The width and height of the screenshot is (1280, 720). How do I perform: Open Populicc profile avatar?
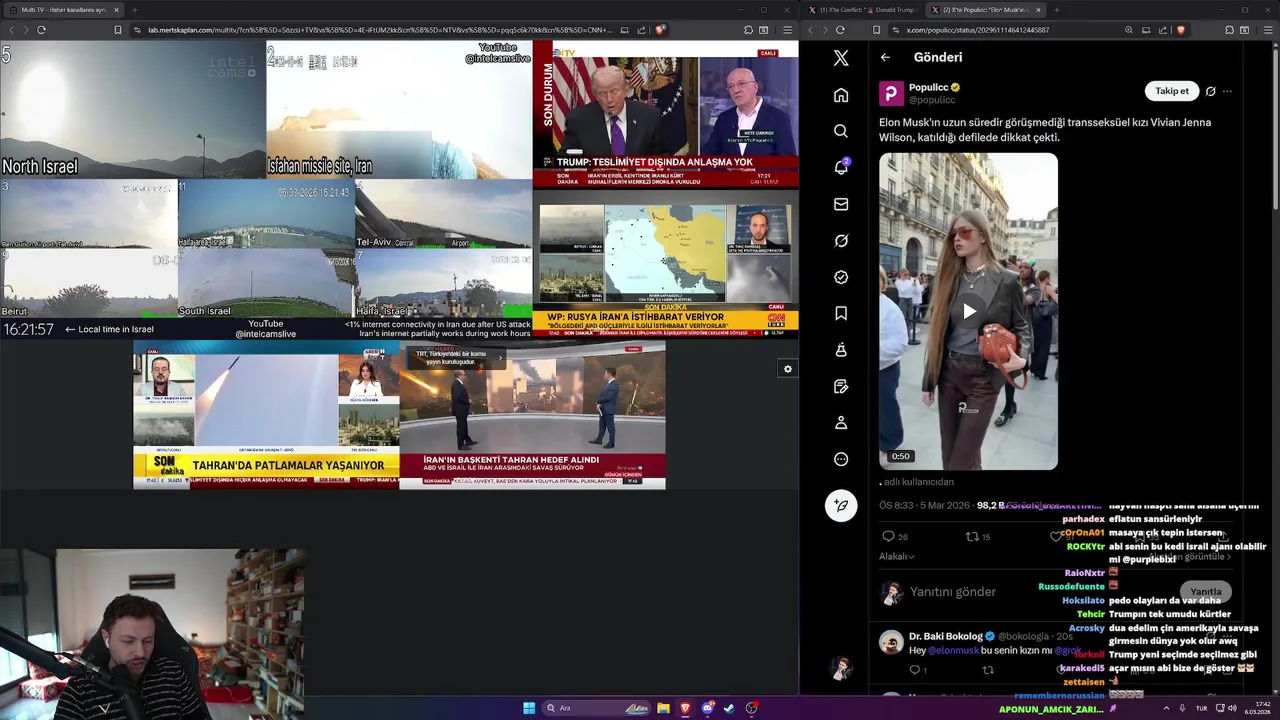(891, 93)
